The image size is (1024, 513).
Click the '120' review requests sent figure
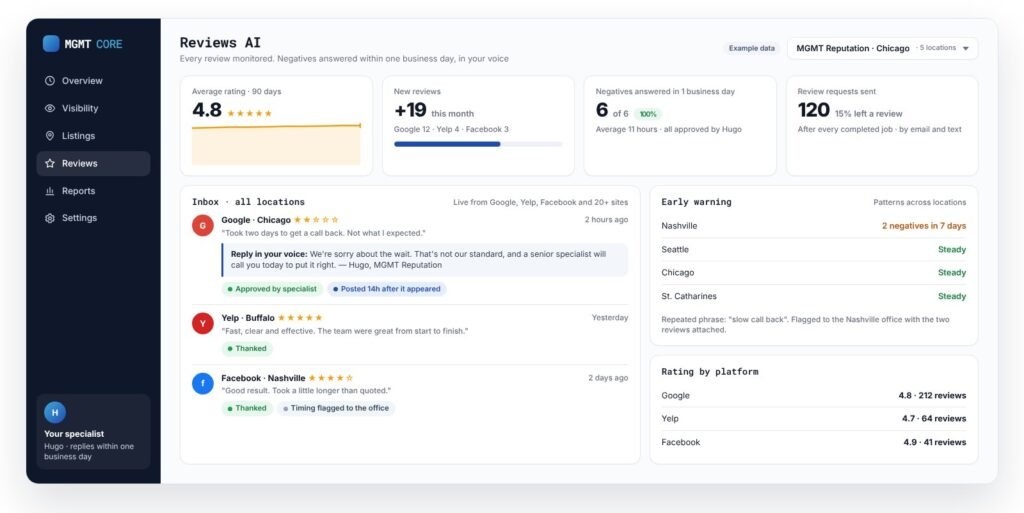814,110
